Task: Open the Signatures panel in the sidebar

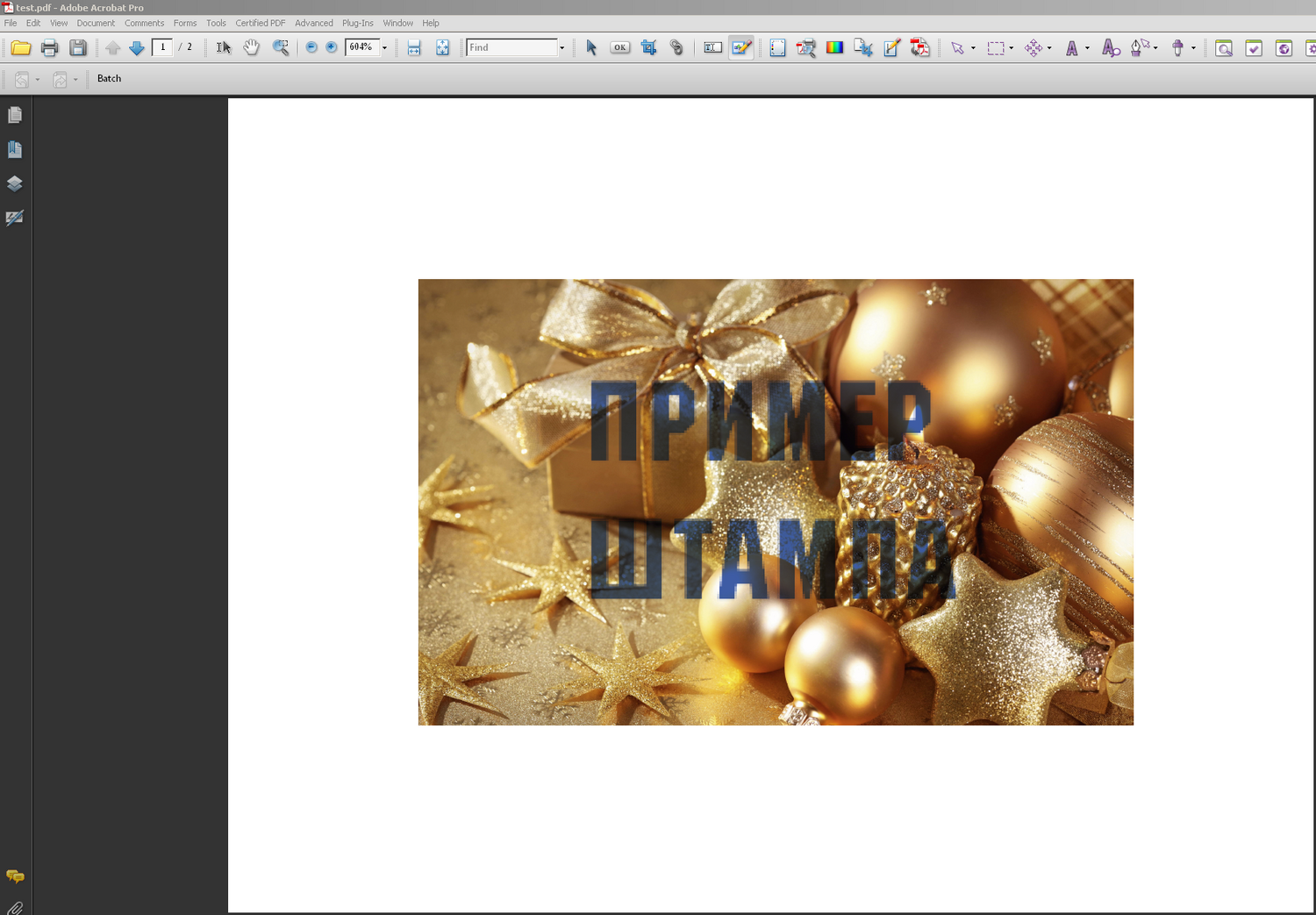Action: tap(15, 218)
